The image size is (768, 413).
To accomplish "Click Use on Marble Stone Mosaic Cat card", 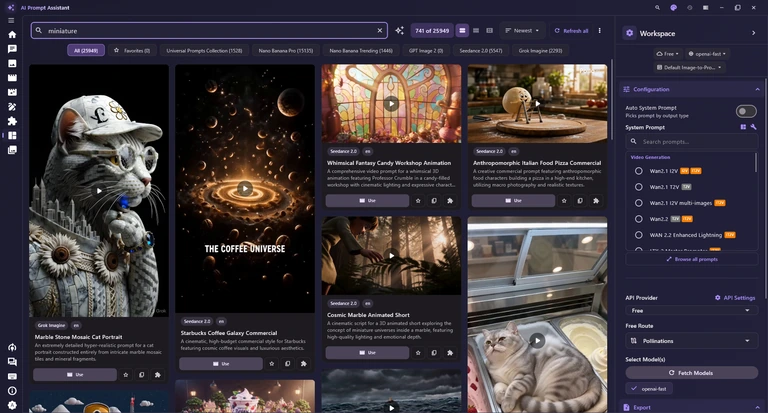I will click(75, 375).
